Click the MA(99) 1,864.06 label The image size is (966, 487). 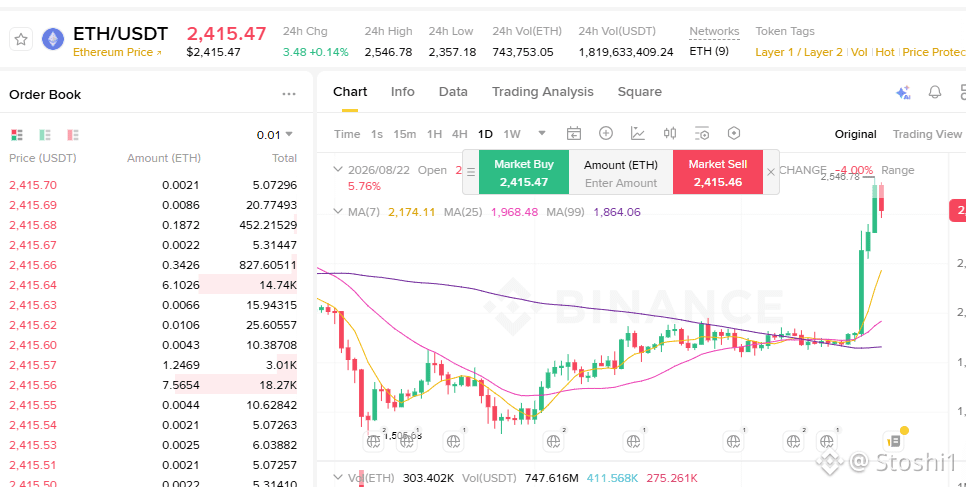[x=593, y=212]
